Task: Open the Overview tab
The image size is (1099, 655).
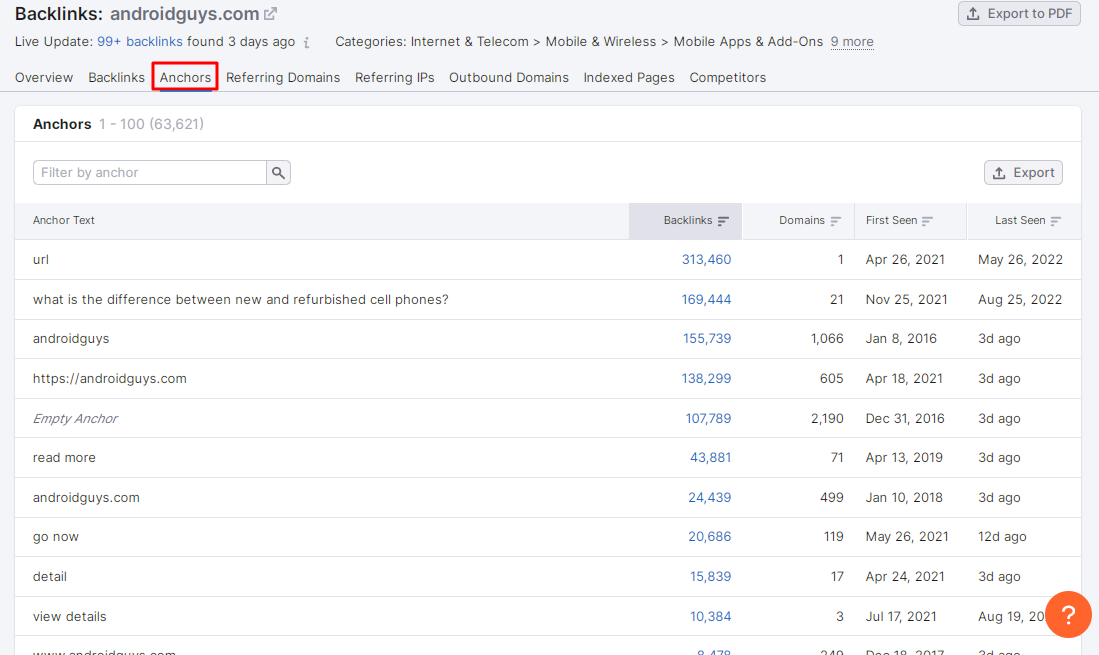Action: coord(44,78)
